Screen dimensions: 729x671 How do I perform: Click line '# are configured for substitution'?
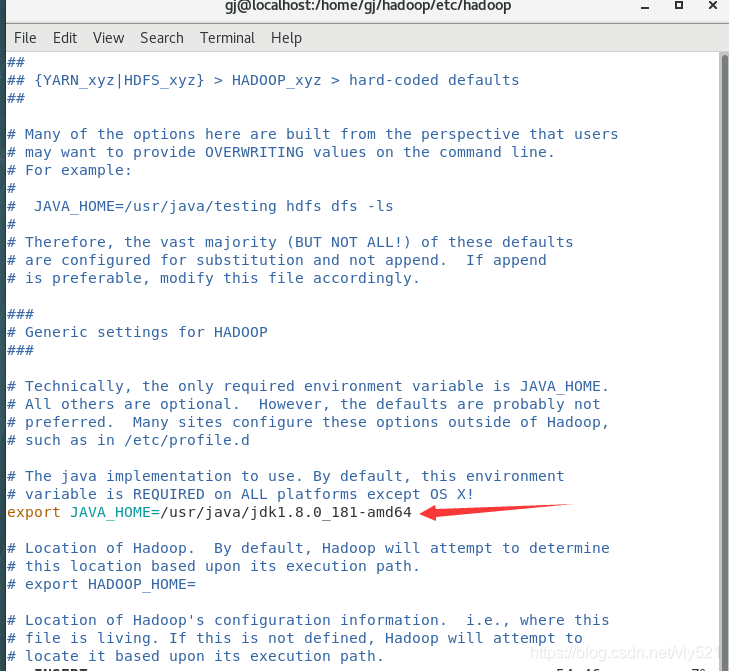click(x=277, y=260)
